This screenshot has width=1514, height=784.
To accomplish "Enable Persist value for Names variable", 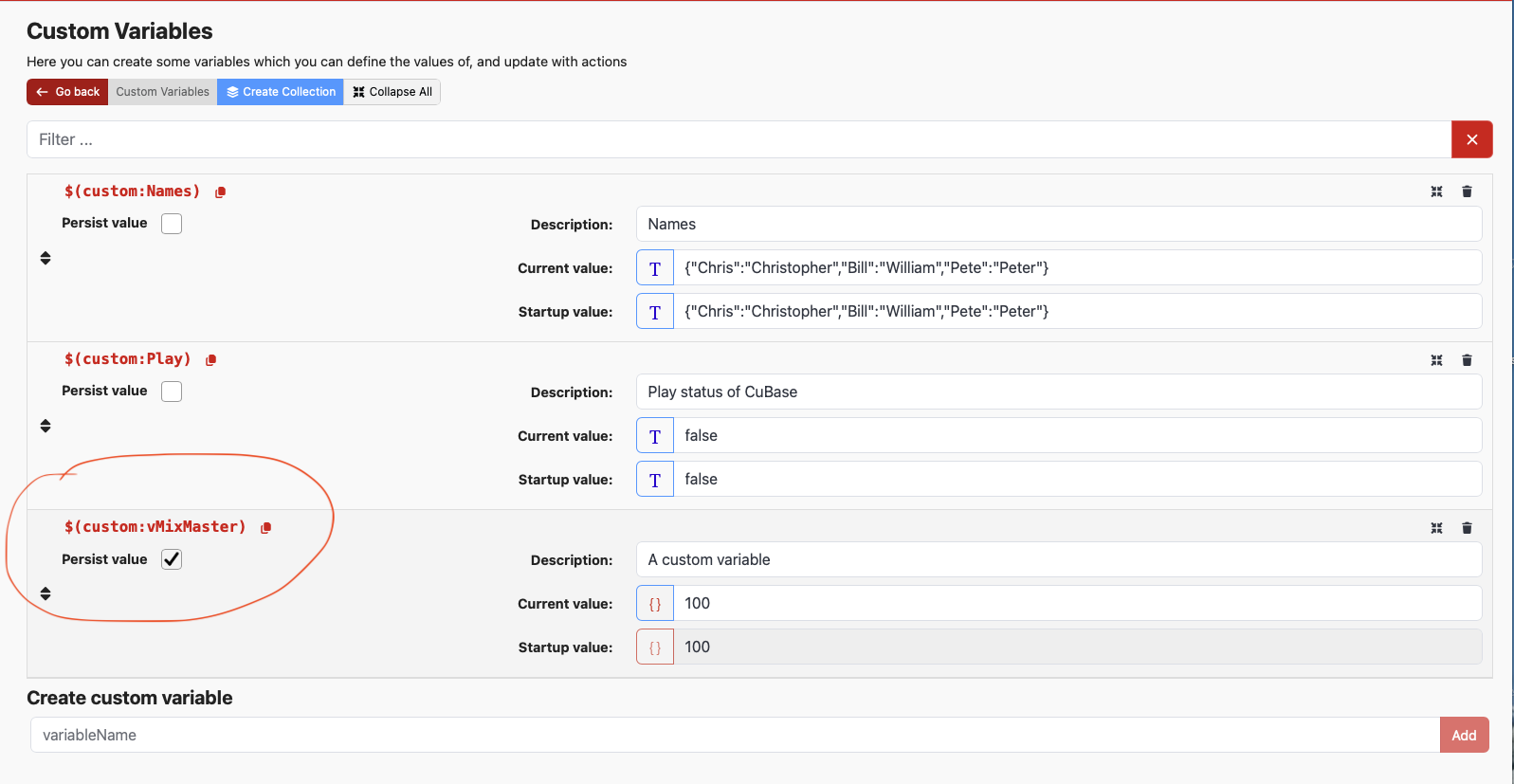I will click(172, 224).
